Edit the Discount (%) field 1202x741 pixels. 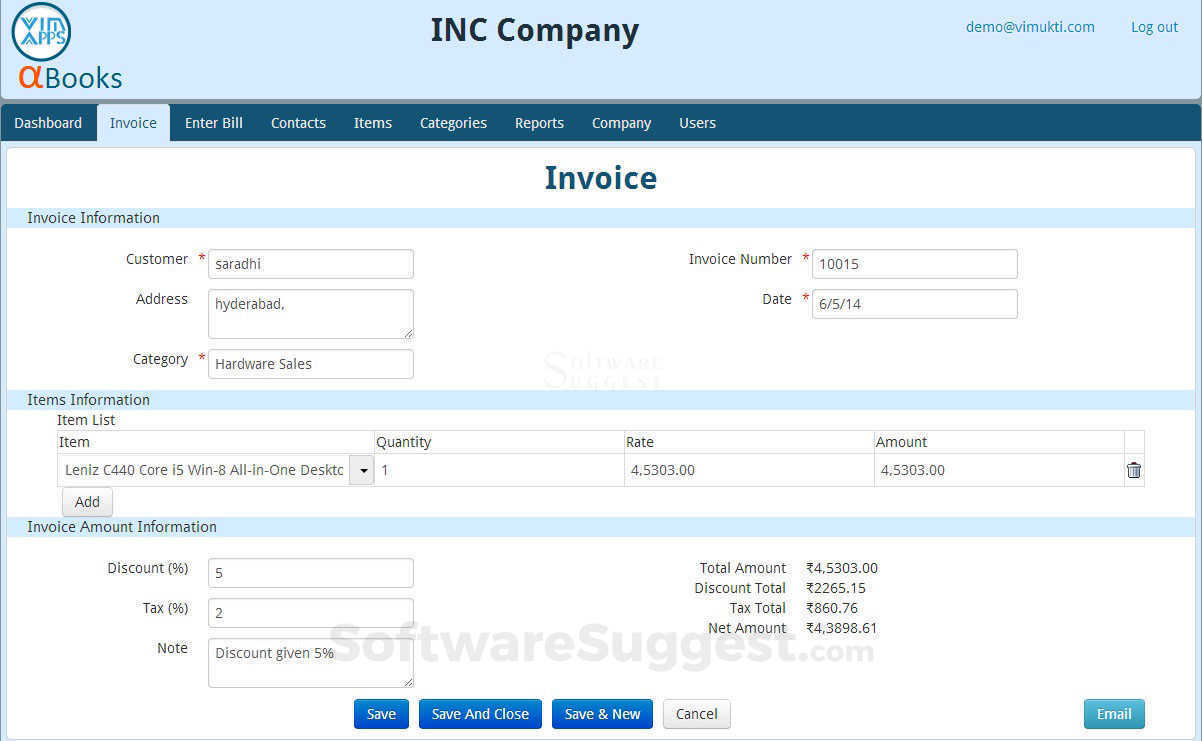click(311, 573)
